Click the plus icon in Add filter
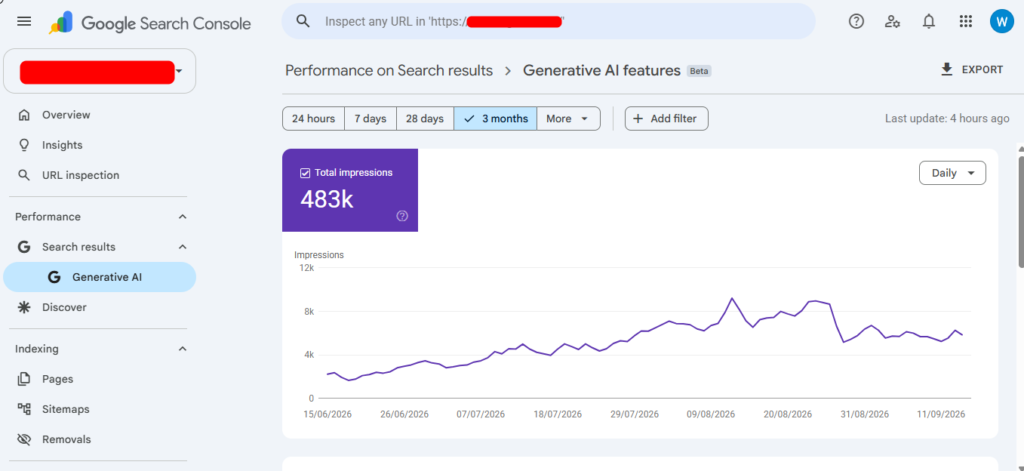This screenshot has width=1024, height=471. point(638,119)
